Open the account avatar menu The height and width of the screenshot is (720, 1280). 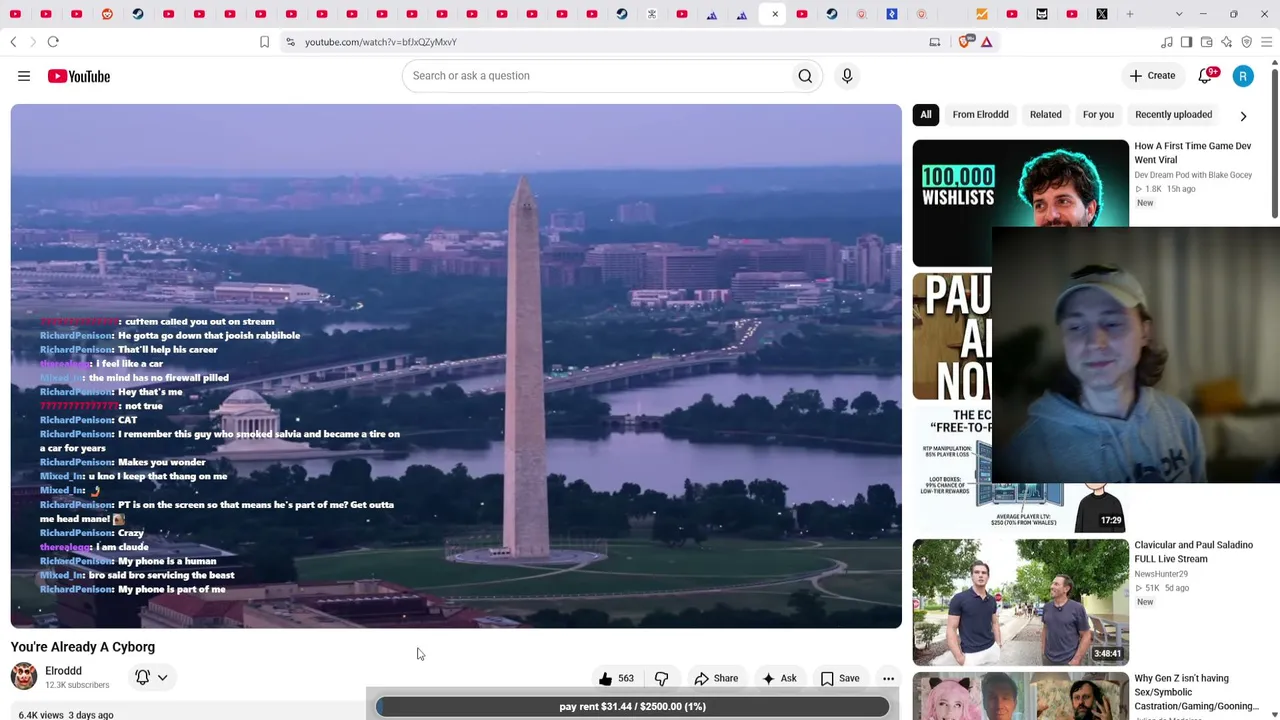pyautogui.click(x=1243, y=76)
